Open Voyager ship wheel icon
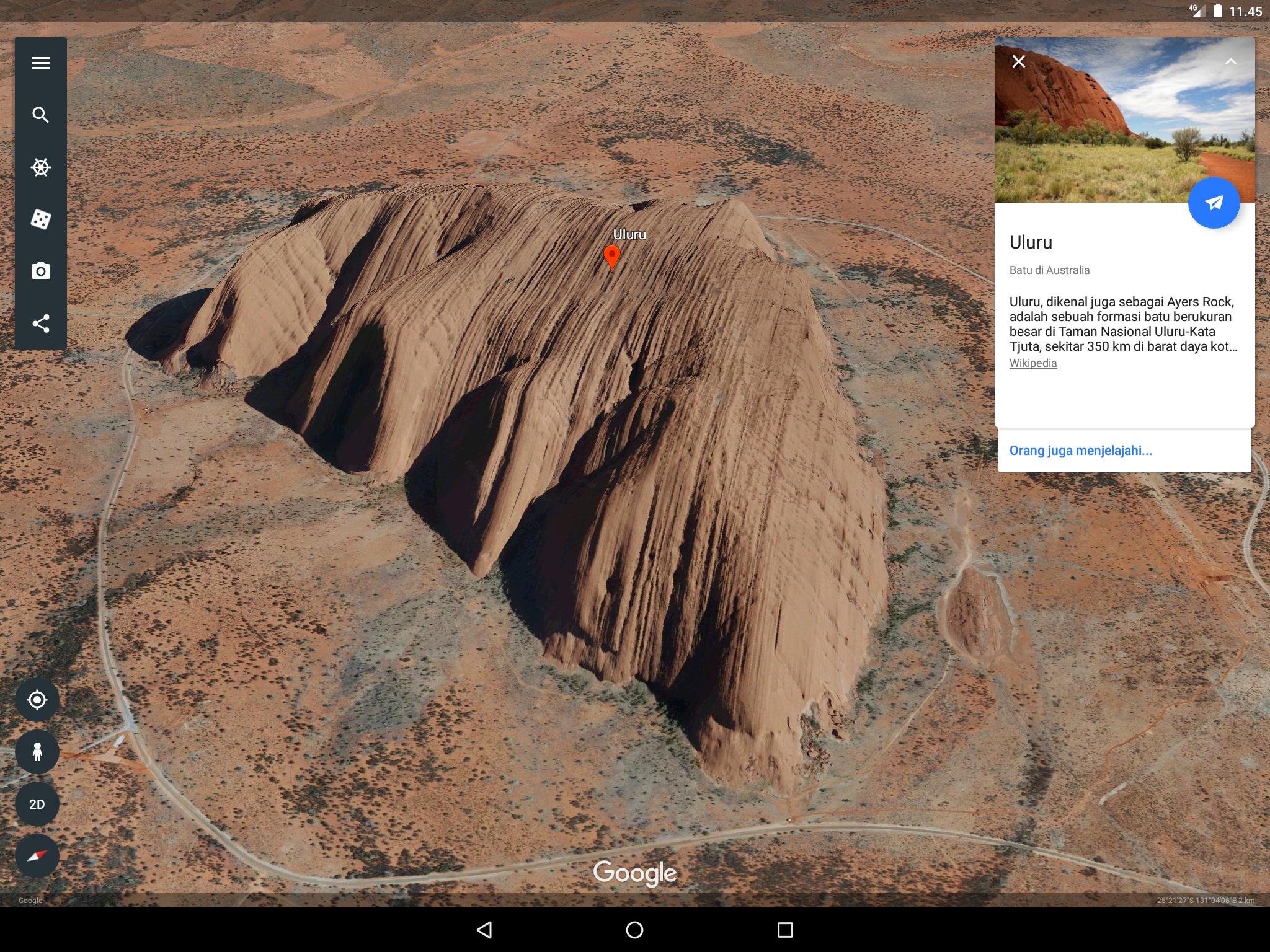This screenshot has width=1270, height=952. tap(41, 167)
